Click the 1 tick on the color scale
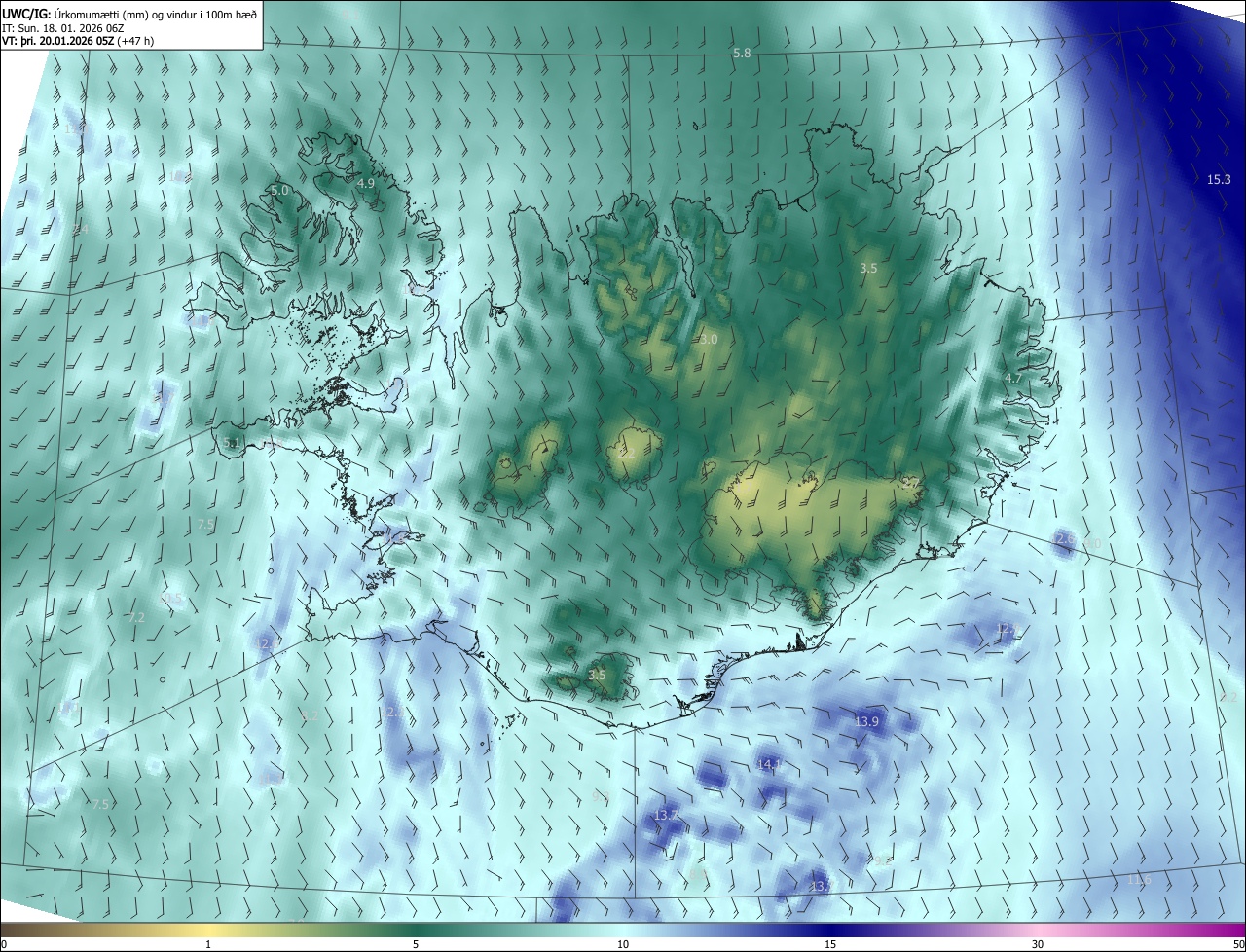 [208, 944]
